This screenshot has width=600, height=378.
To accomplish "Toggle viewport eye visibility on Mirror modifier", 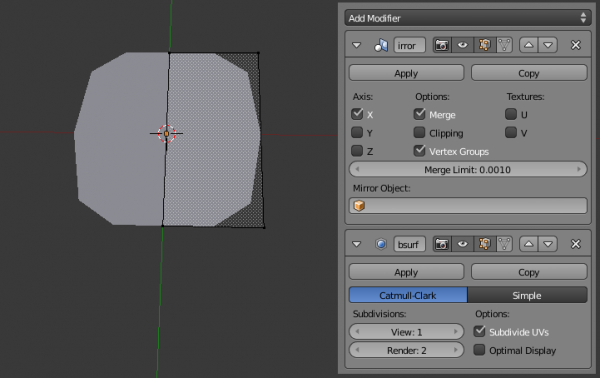I will [x=462, y=45].
